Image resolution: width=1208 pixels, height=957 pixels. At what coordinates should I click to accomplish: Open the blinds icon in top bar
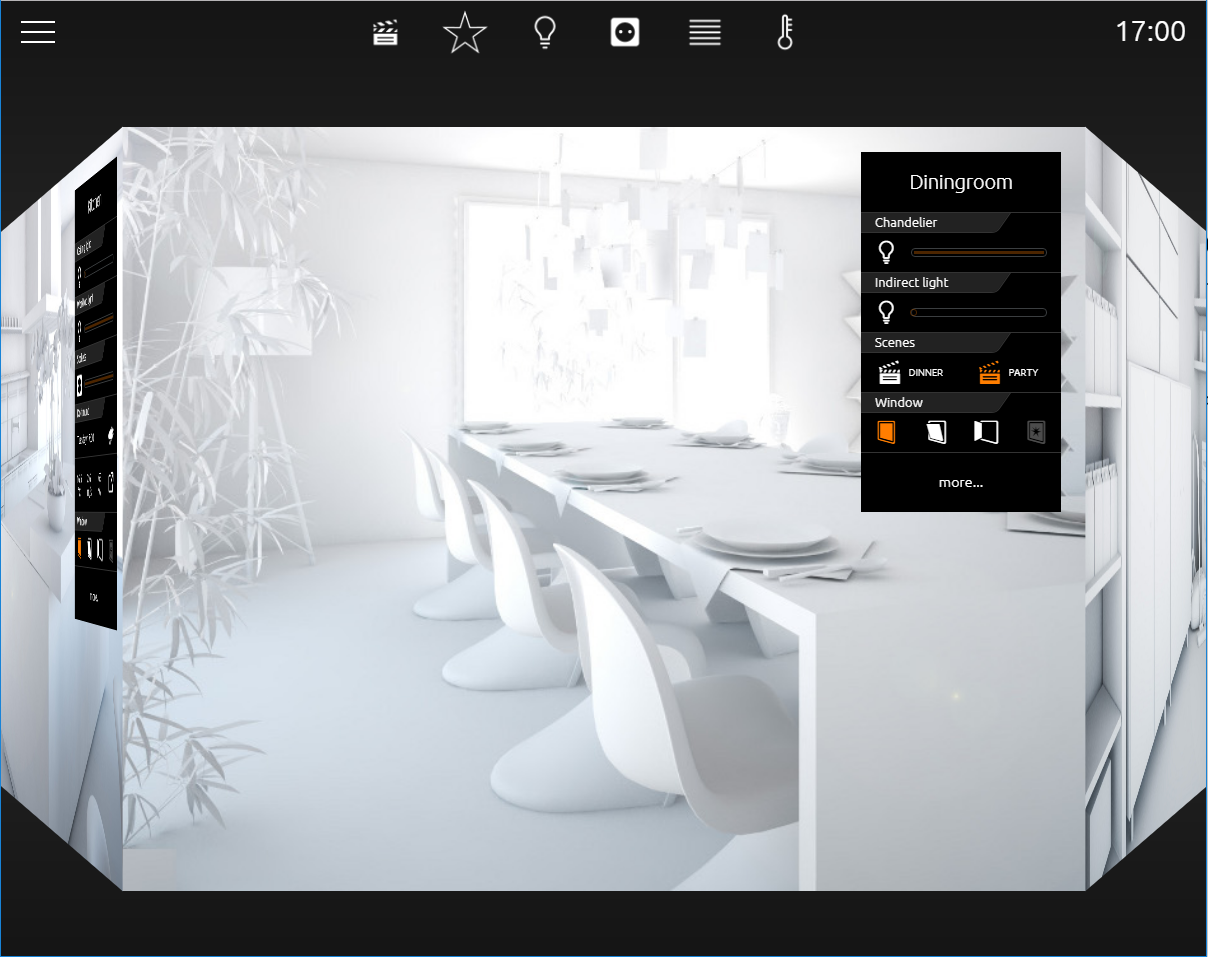(705, 33)
